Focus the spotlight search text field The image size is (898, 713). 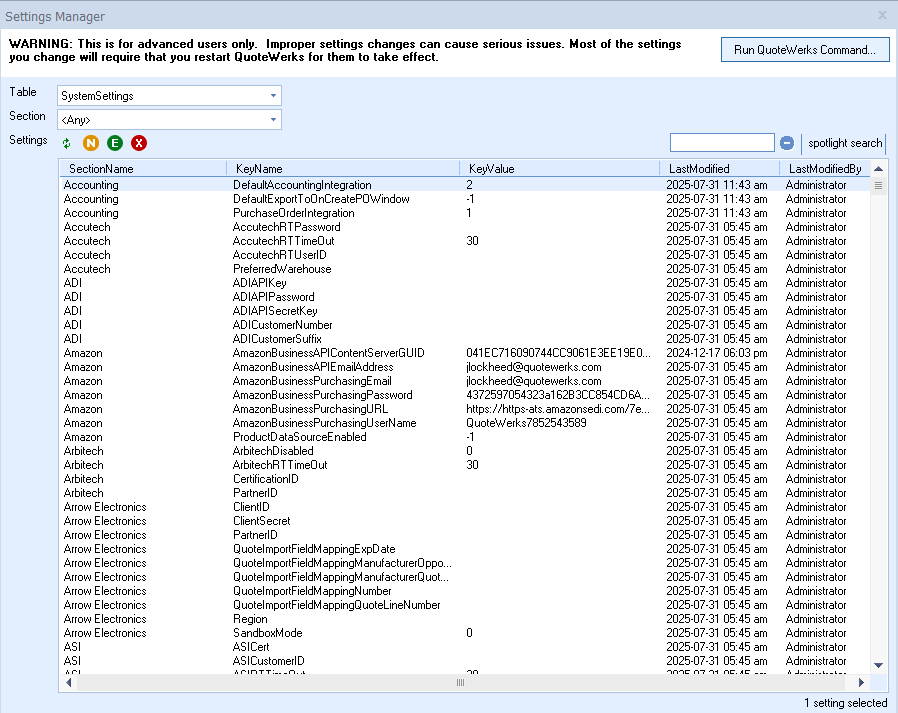tap(722, 143)
